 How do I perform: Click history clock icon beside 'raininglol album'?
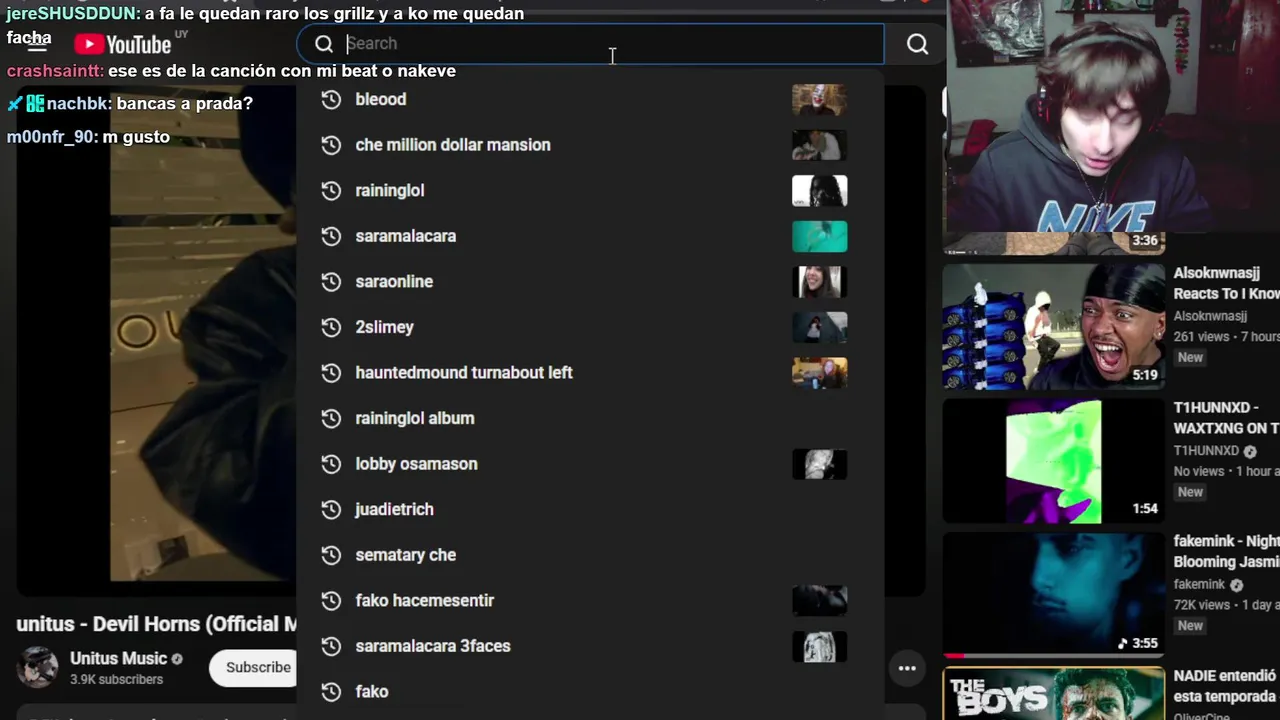coord(331,418)
